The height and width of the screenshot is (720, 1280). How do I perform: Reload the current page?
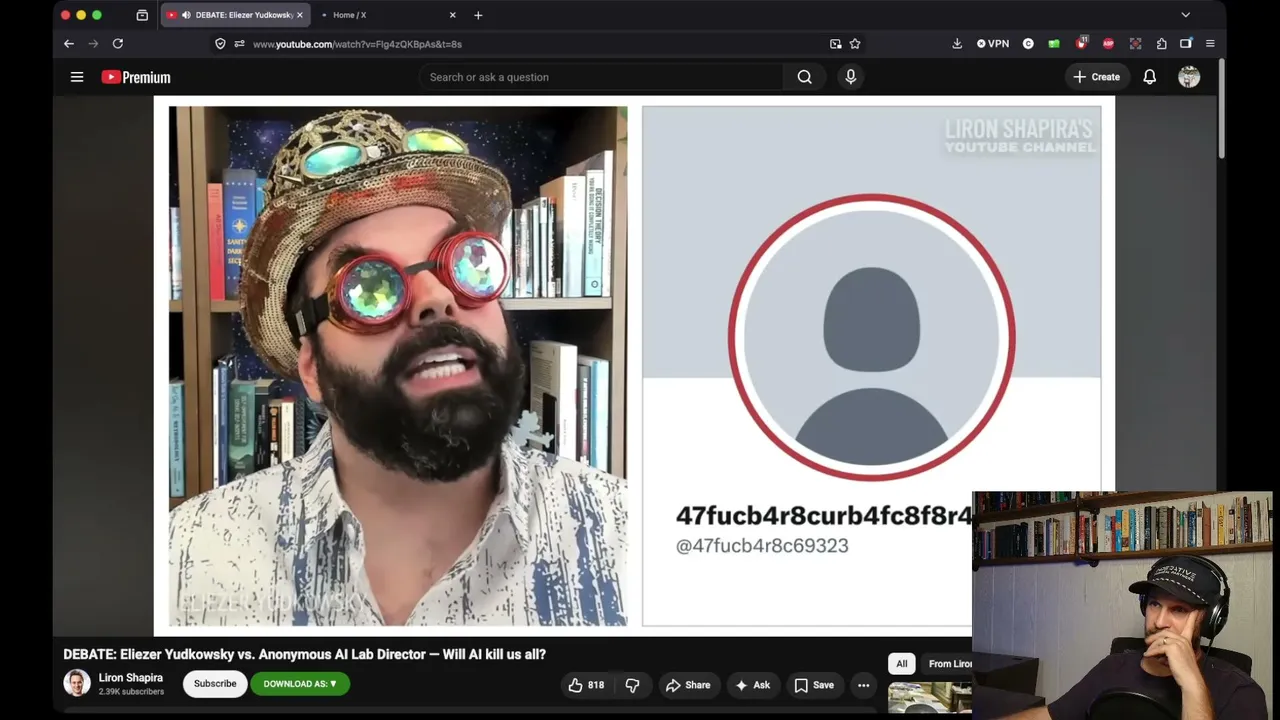point(118,44)
